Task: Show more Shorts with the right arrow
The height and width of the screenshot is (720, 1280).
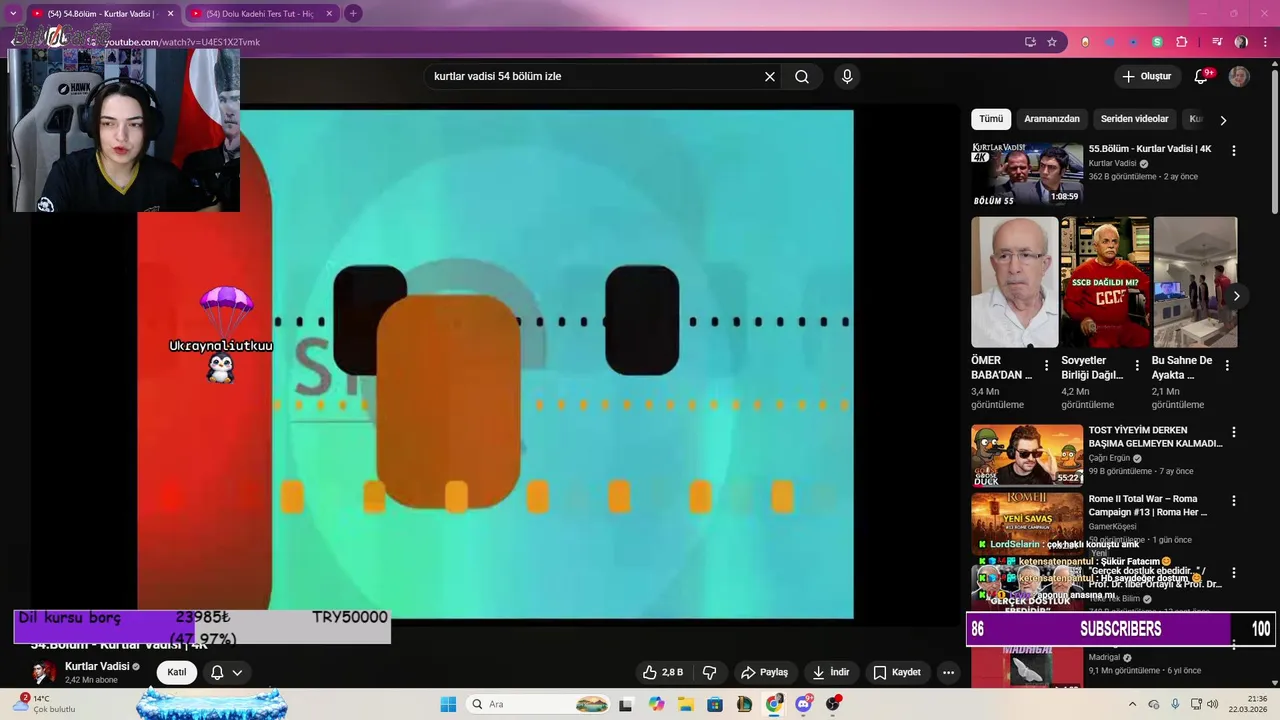Action: (x=1237, y=296)
